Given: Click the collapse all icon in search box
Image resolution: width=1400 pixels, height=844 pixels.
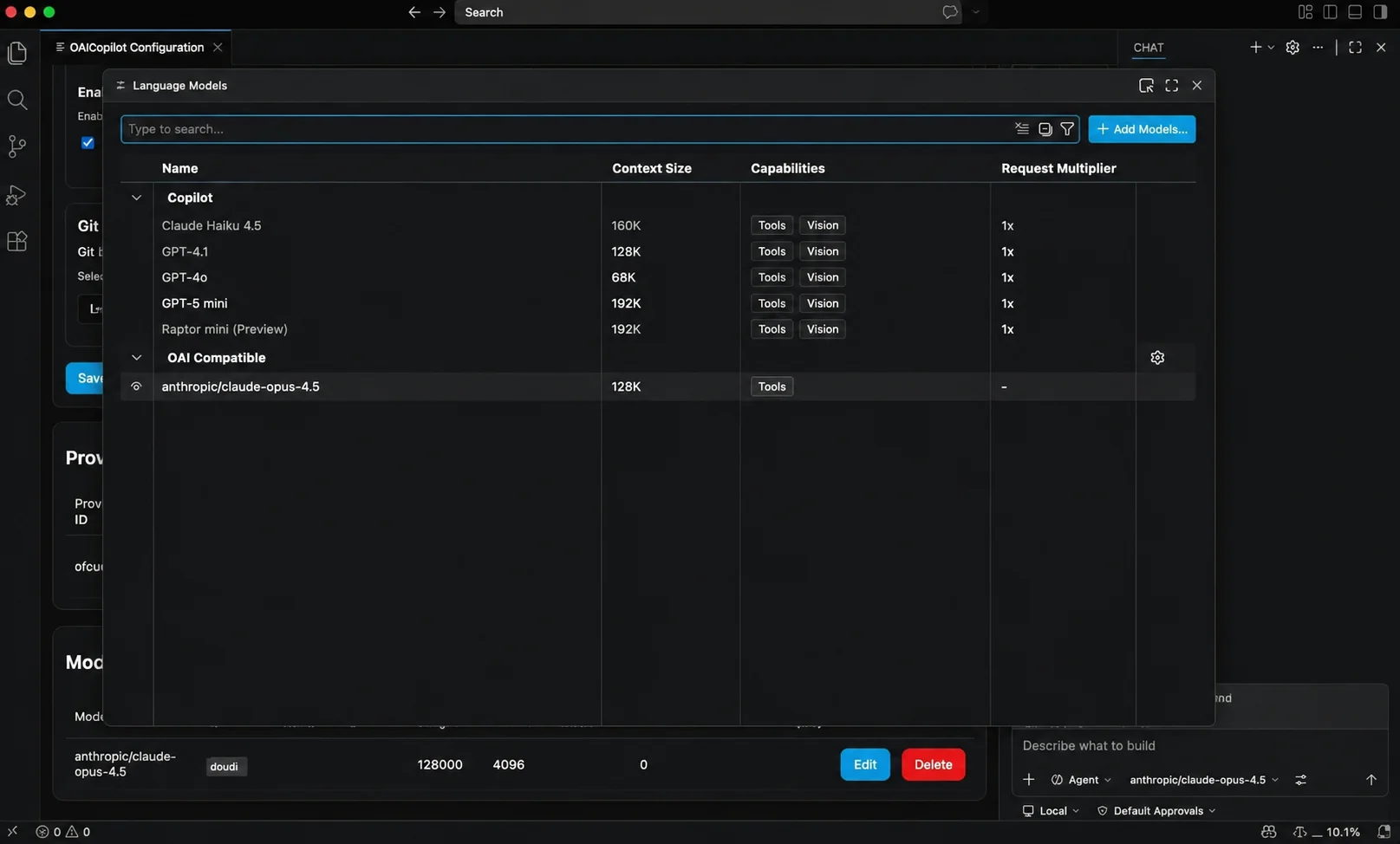Looking at the screenshot, I should coord(1045,129).
